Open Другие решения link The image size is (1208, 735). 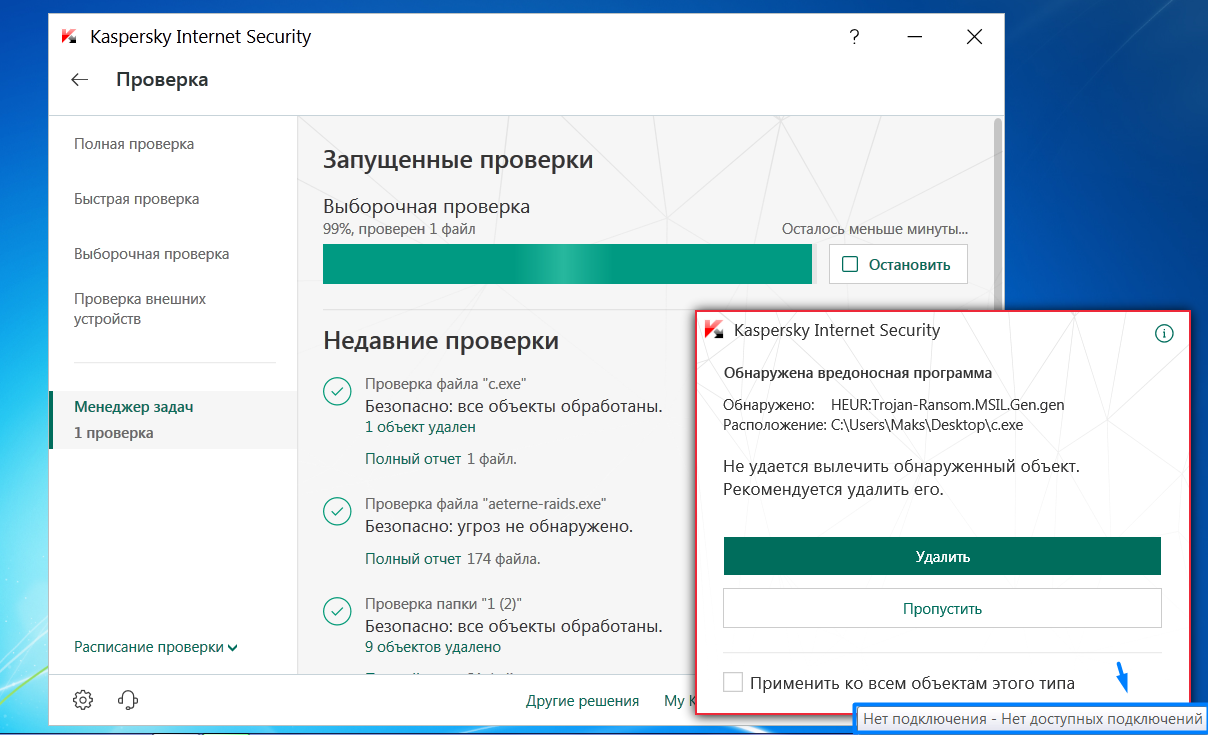[x=582, y=701]
